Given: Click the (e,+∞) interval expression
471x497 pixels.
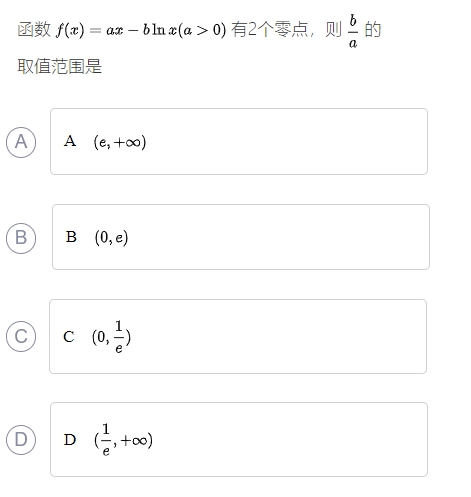Looking at the screenshot, I should [120, 142].
